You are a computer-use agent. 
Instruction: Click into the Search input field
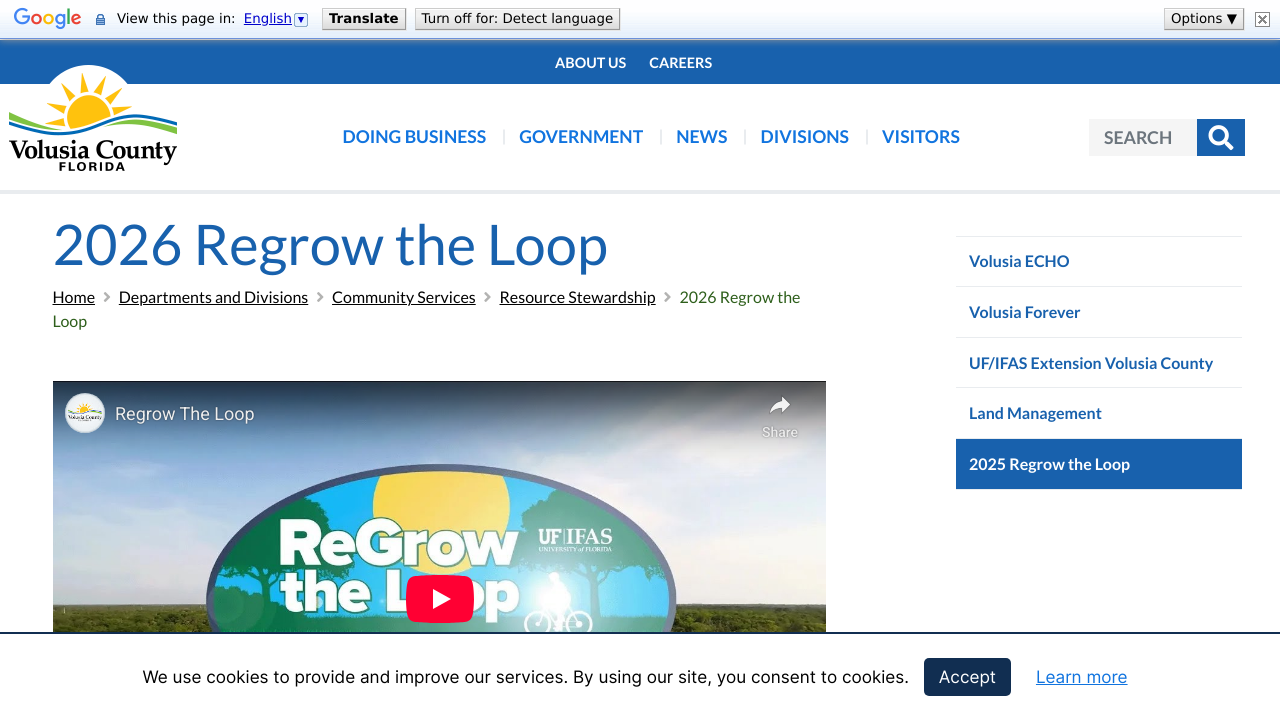click(1142, 137)
